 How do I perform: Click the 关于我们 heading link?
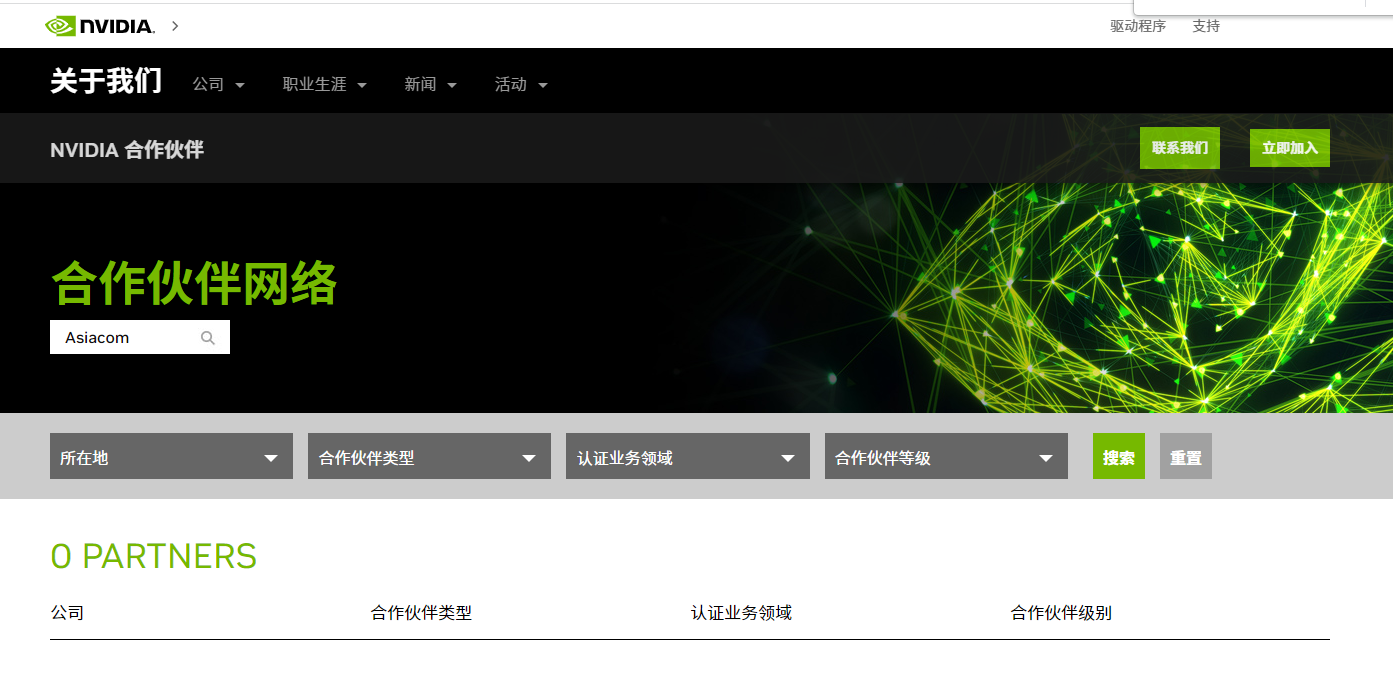click(x=106, y=82)
